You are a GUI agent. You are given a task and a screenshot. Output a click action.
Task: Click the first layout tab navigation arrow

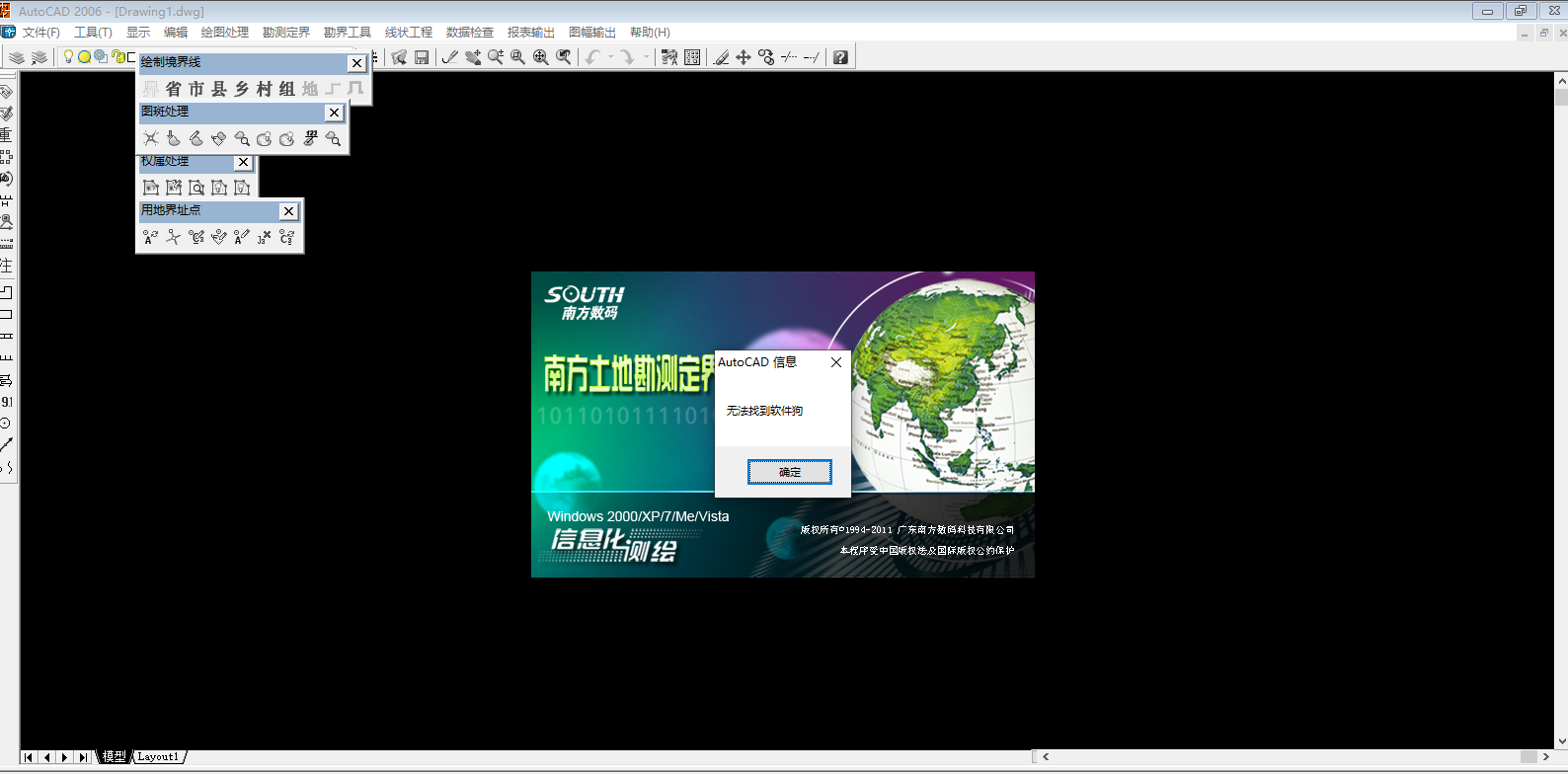click(x=29, y=757)
